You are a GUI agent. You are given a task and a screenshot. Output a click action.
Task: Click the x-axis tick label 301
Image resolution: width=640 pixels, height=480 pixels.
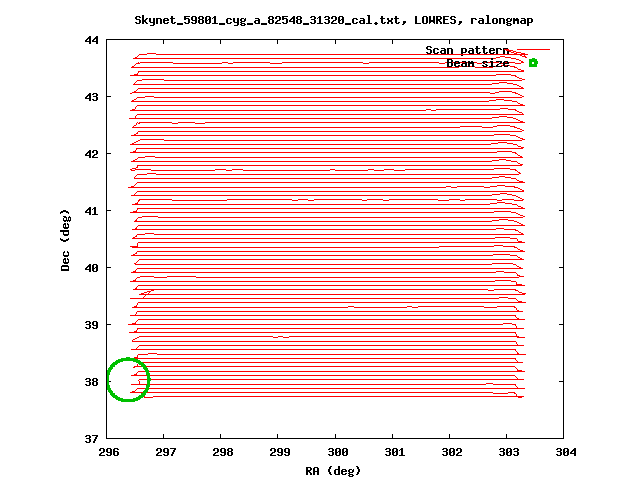coord(395,452)
